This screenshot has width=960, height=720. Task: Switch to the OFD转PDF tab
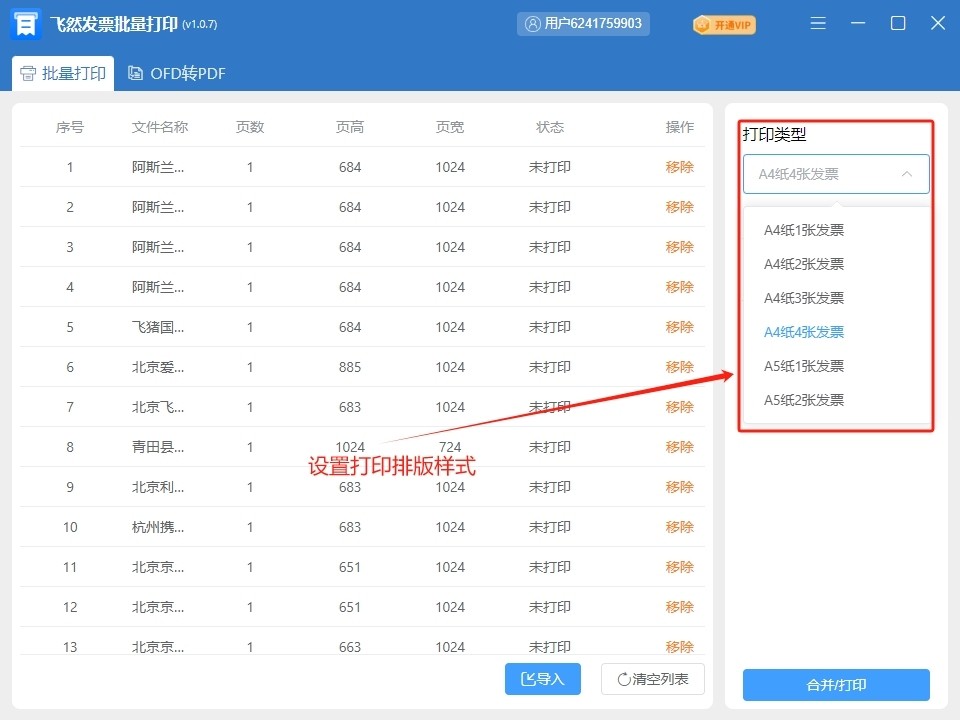(x=175, y=73)
